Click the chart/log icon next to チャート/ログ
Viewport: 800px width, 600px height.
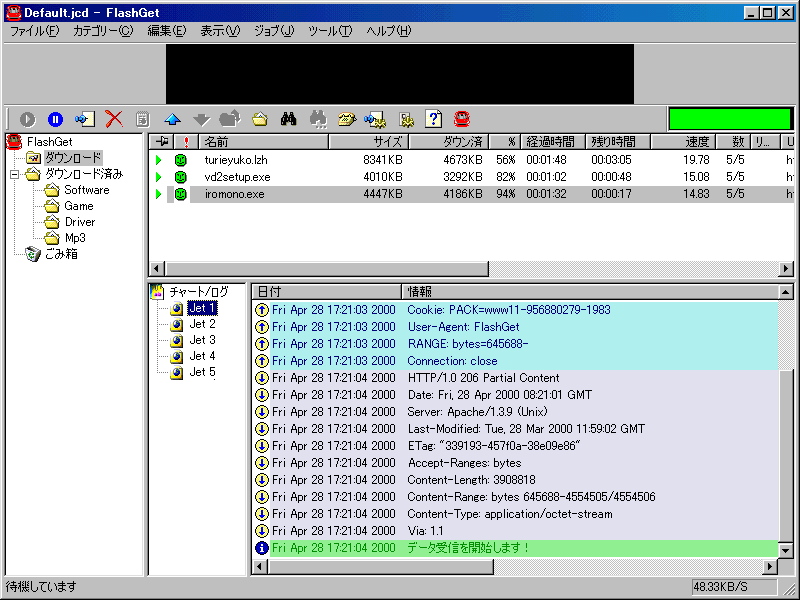pyautogui.click(x=157, y=292)
